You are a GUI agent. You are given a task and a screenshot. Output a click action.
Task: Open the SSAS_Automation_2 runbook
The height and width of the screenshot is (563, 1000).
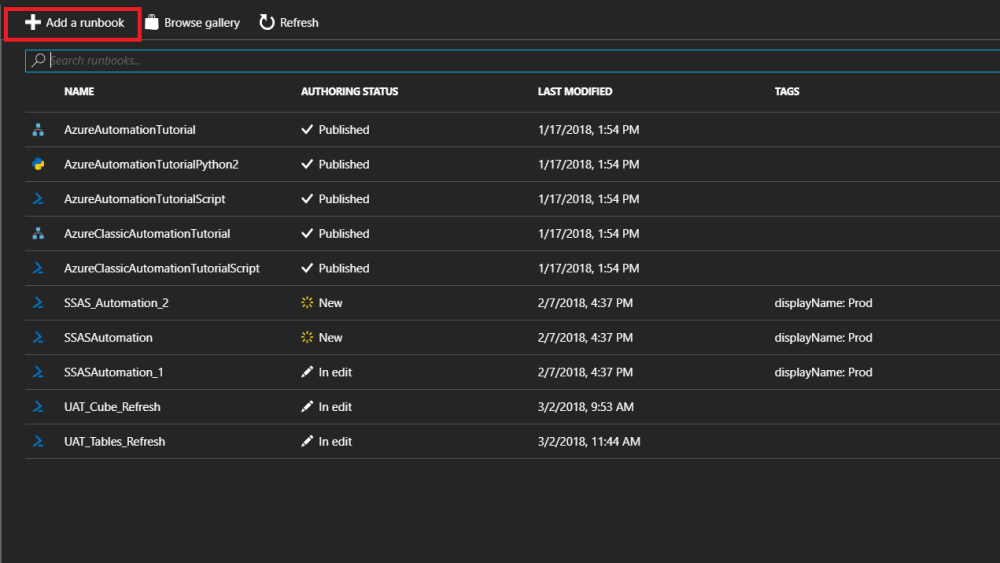(x=109, y=303)
